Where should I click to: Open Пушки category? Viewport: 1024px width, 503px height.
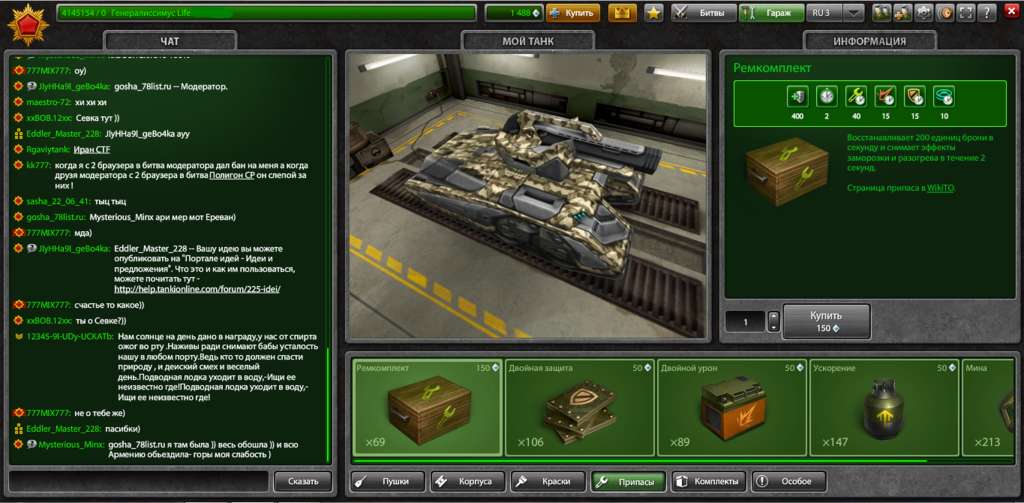click(x=388, y=482)
